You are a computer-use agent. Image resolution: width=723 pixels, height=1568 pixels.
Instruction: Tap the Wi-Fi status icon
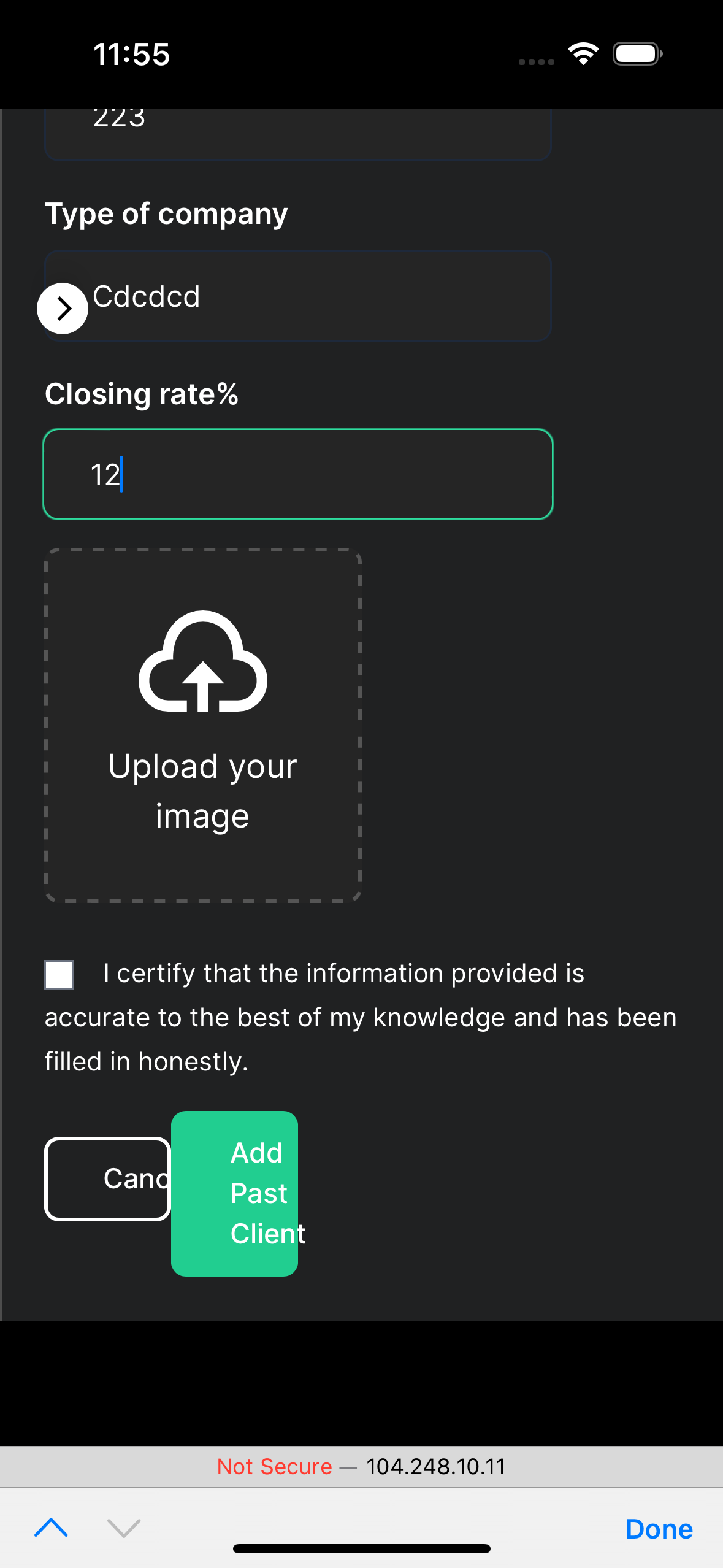(x=583, y=54)
